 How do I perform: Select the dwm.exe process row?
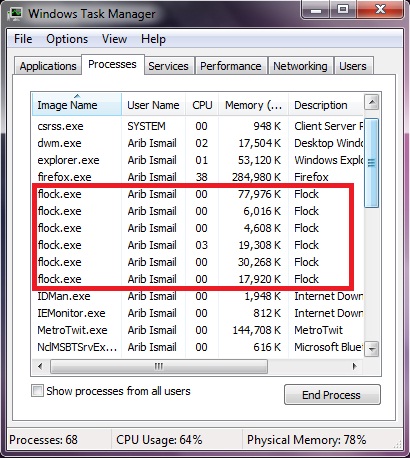coord(197,143)
